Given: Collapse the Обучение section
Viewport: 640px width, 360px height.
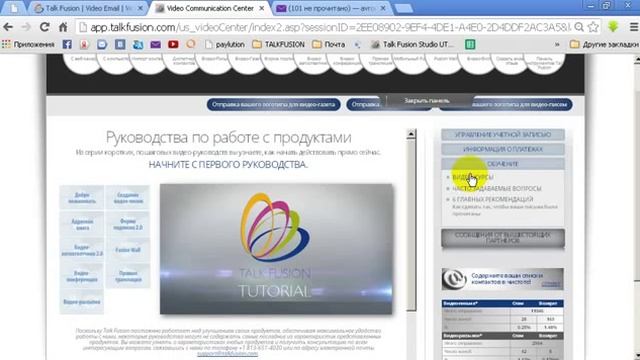Looking at the screenshot, I should 503,164.
